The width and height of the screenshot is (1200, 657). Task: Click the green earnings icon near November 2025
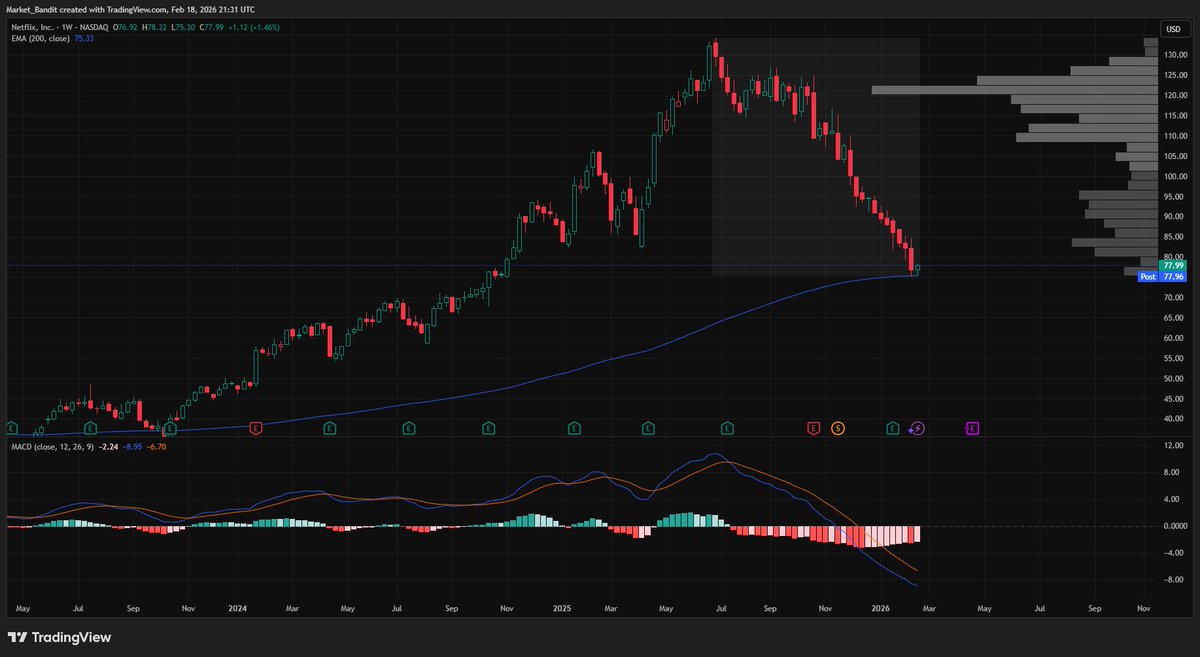click(891, 427)
